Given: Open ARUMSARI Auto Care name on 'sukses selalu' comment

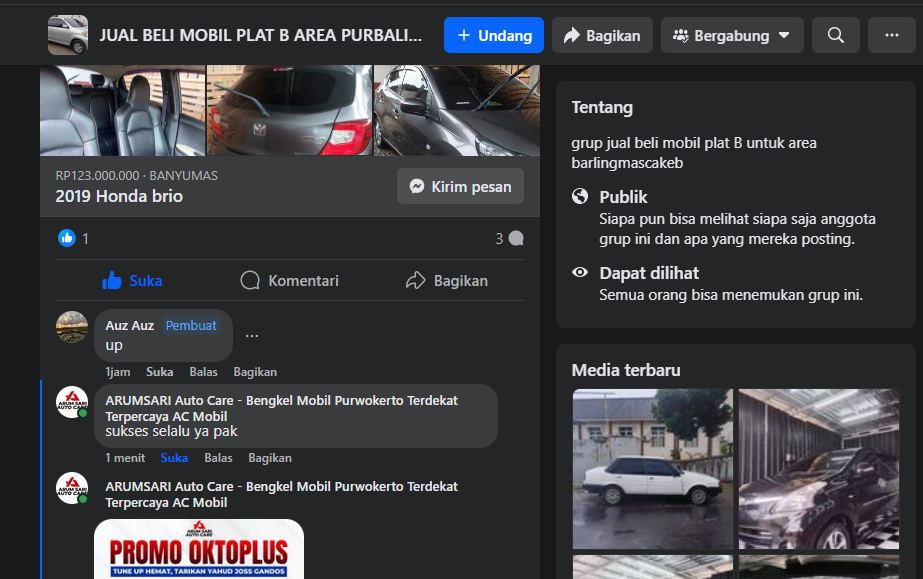Looking at the screenshot, I should (x=281, y=408).
